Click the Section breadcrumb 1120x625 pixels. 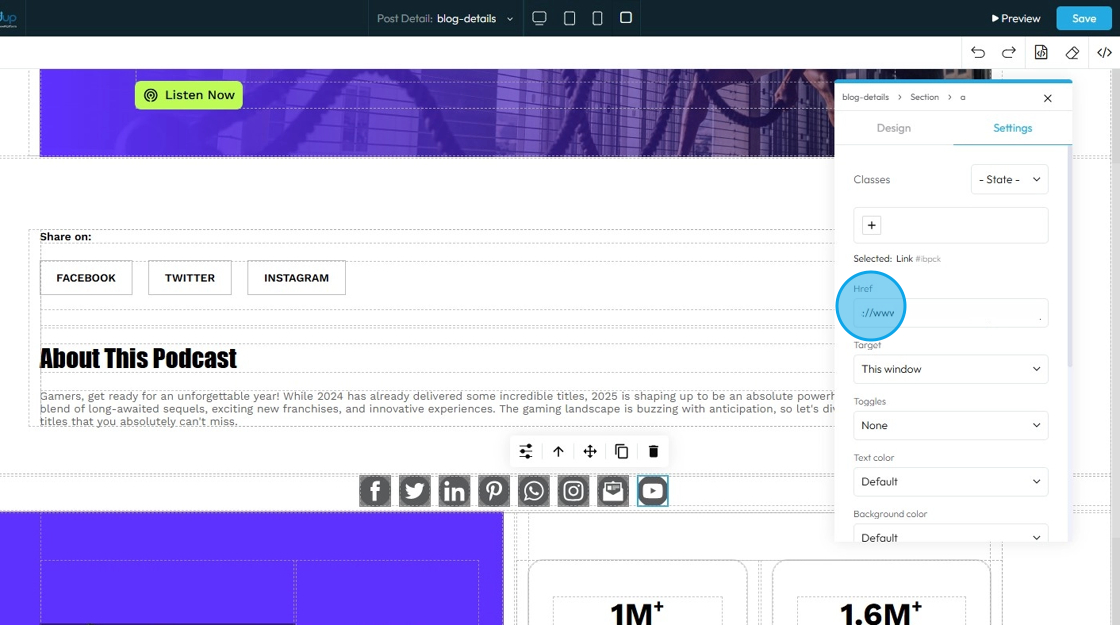click(x=924, y=97)
